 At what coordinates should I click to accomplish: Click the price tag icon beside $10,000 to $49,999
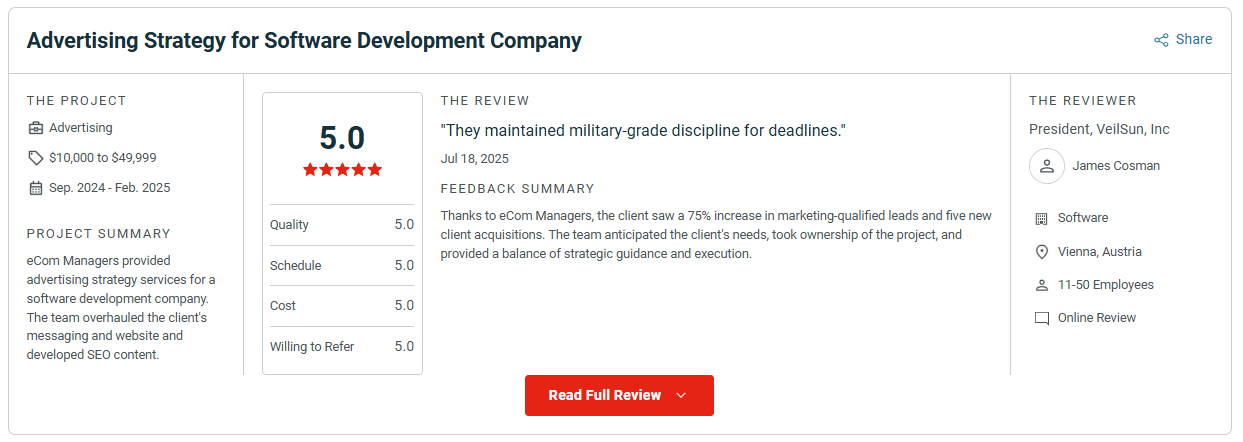tap(36, 158)
